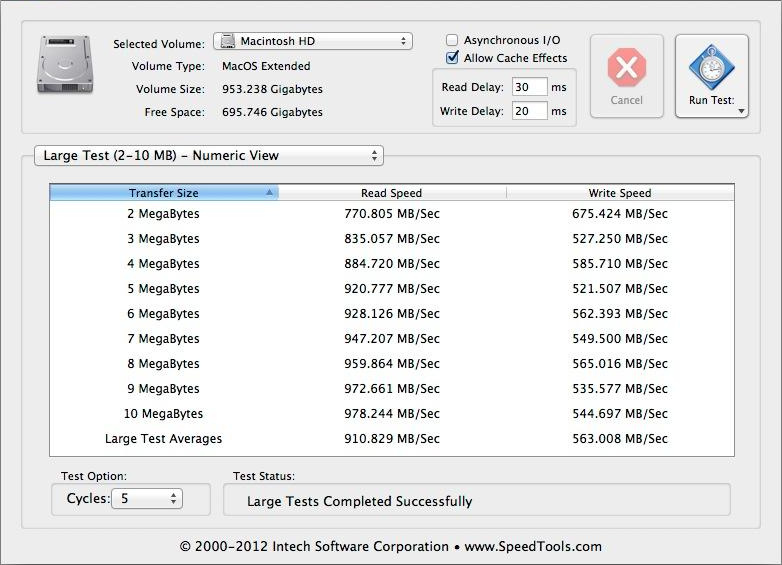
Task: Select the 9 MegaBytes row
Action: point(392,388)
